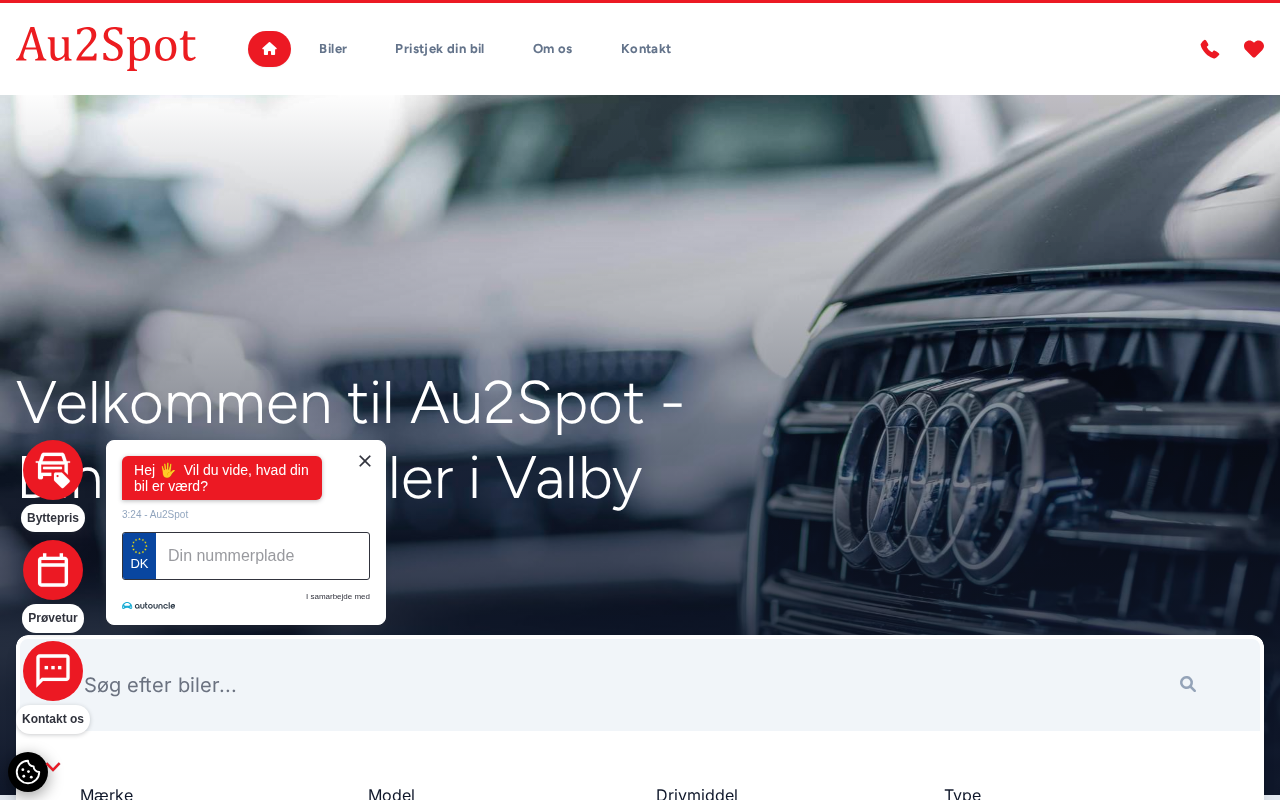Open the Biler menu item

coord(333,49)
